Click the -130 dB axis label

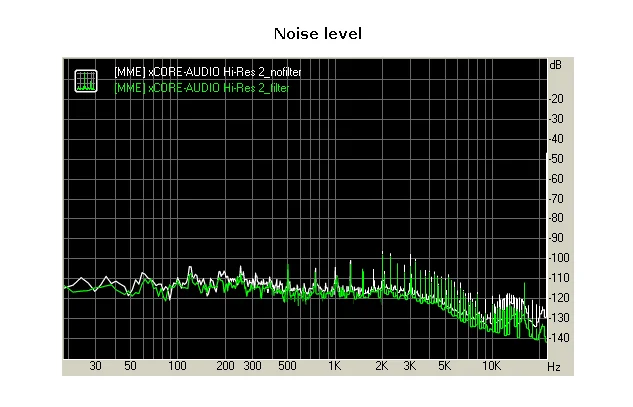(559, 317)
